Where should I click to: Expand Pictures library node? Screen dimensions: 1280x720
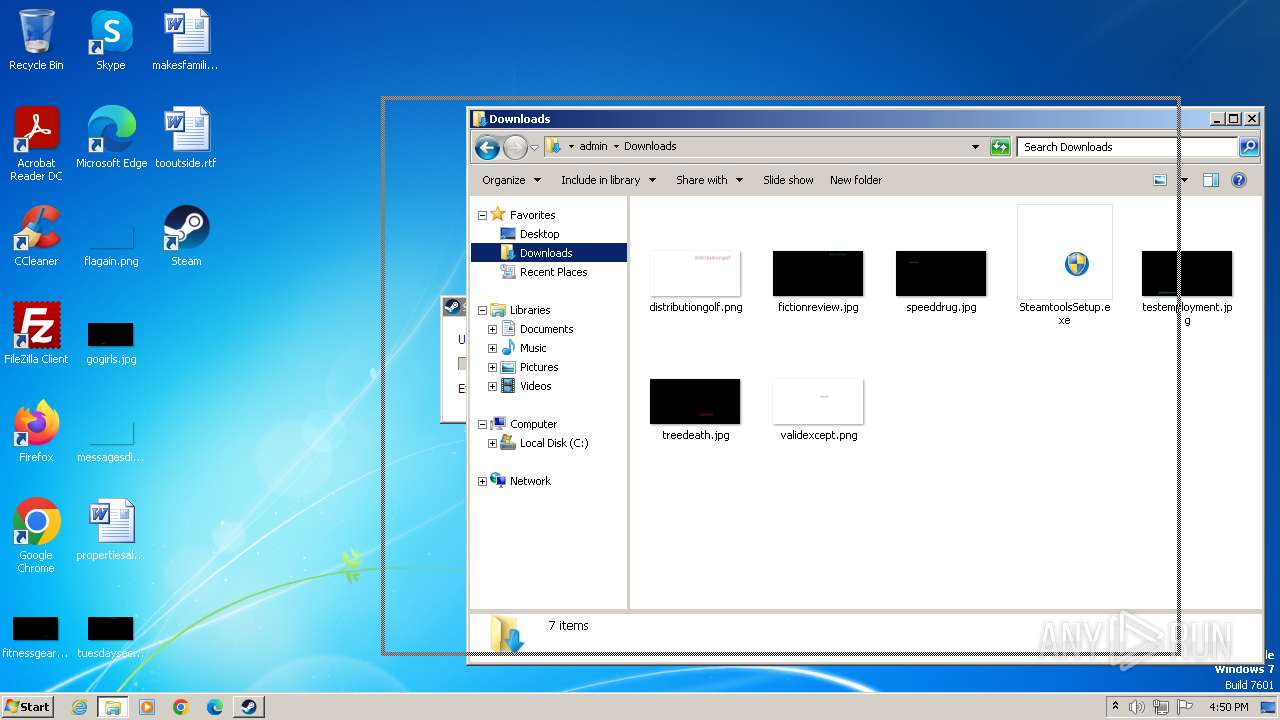(492, 367)
